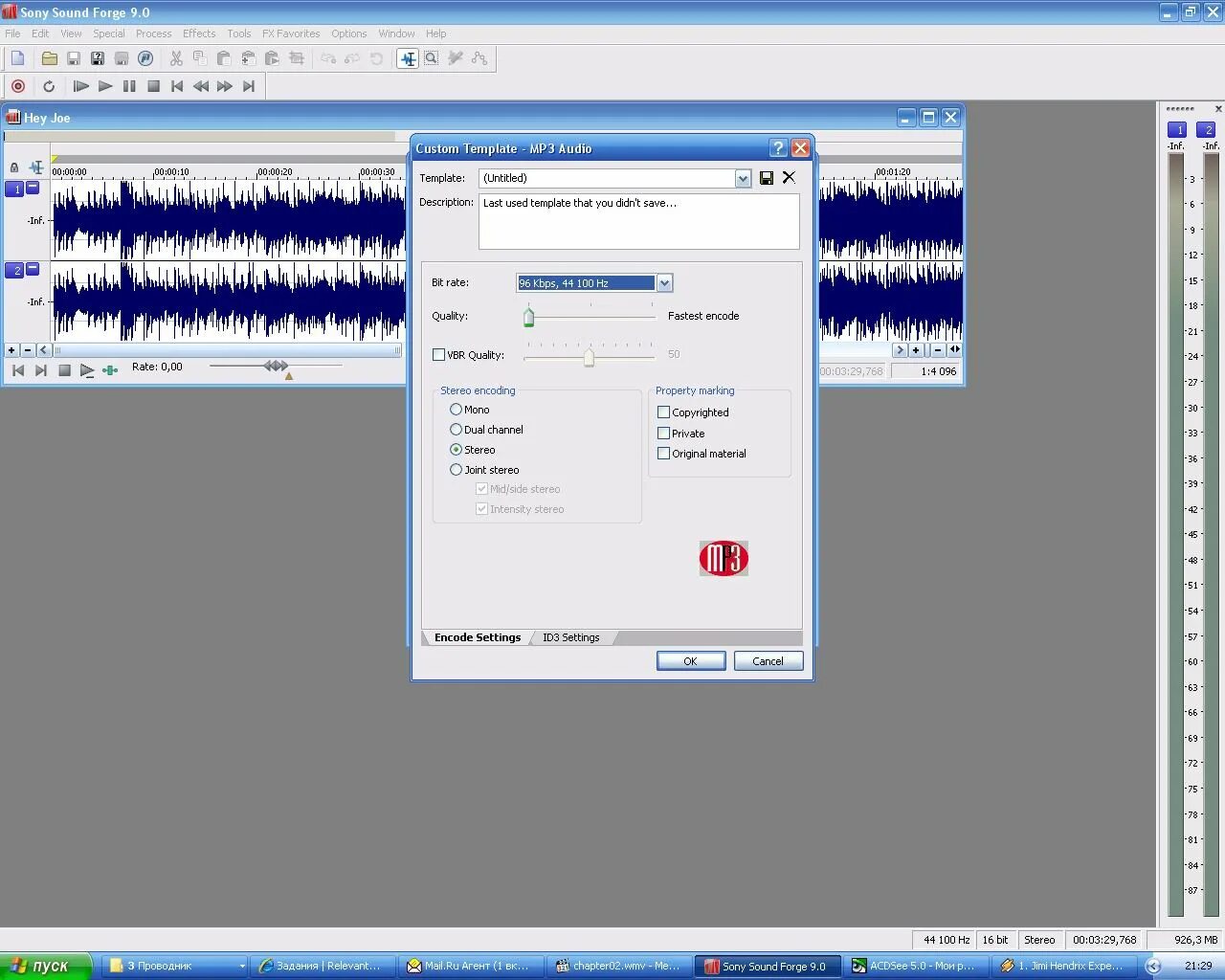Image resolution: width=1225 pixels, height=980 pixels.
Task: Enable the VBR Quality checkbox
Action: point(438,355)
